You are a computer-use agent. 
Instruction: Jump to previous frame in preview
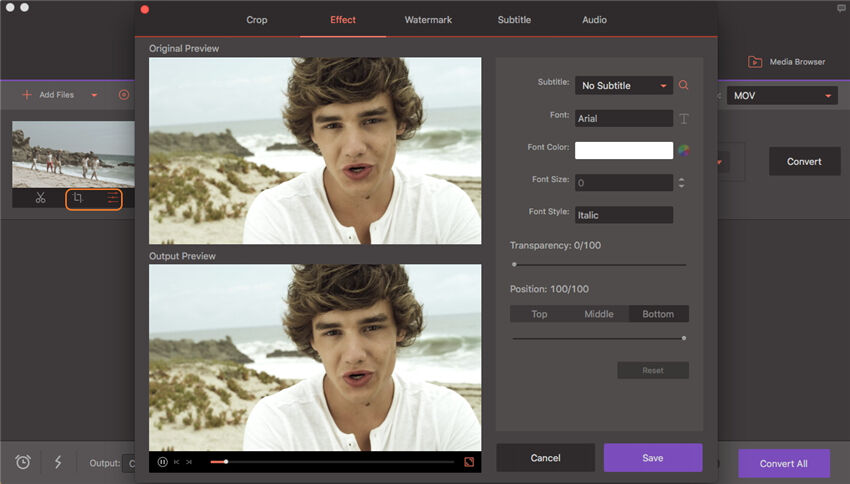tap(176, 462)
